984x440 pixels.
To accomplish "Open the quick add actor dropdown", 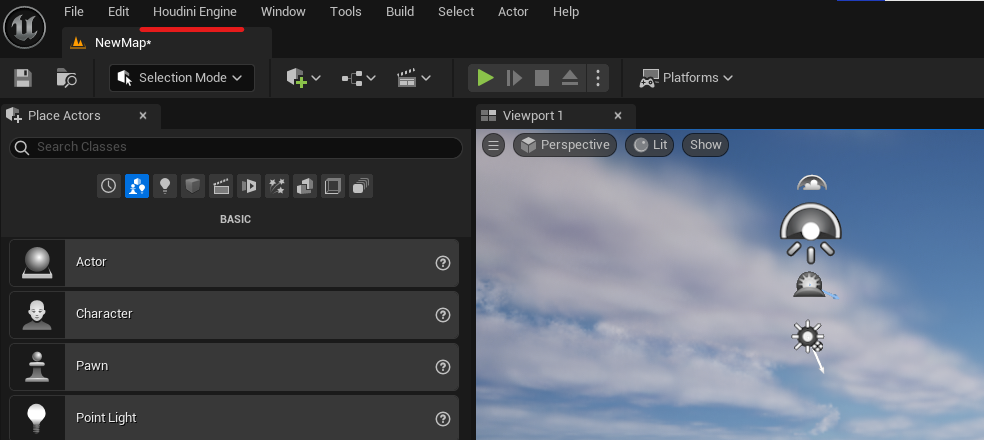I will (304, 78).
